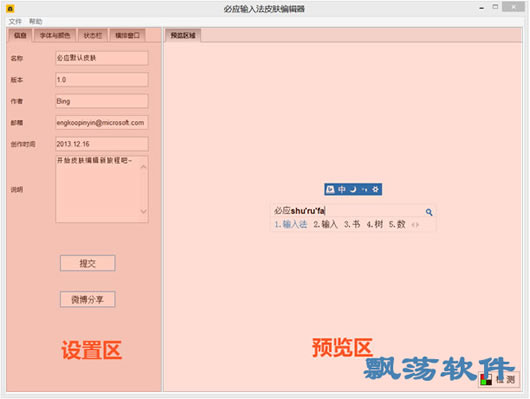Switch to the 状态栏 tab
This screenshot has height=399, width=530.
[93, 36]
